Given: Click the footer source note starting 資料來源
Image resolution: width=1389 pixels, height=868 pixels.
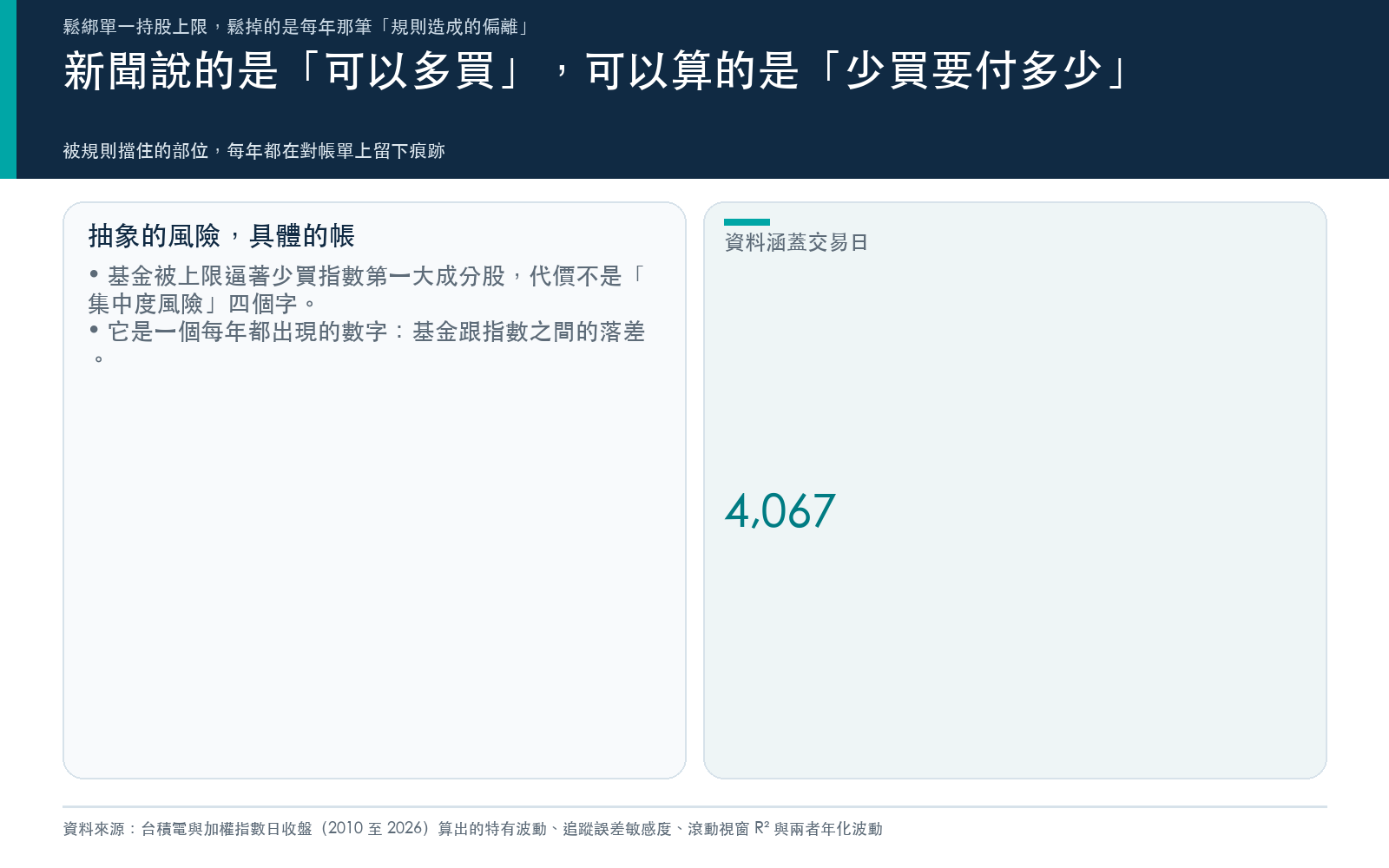Looking at the screenshot, I should coord(473,829).
